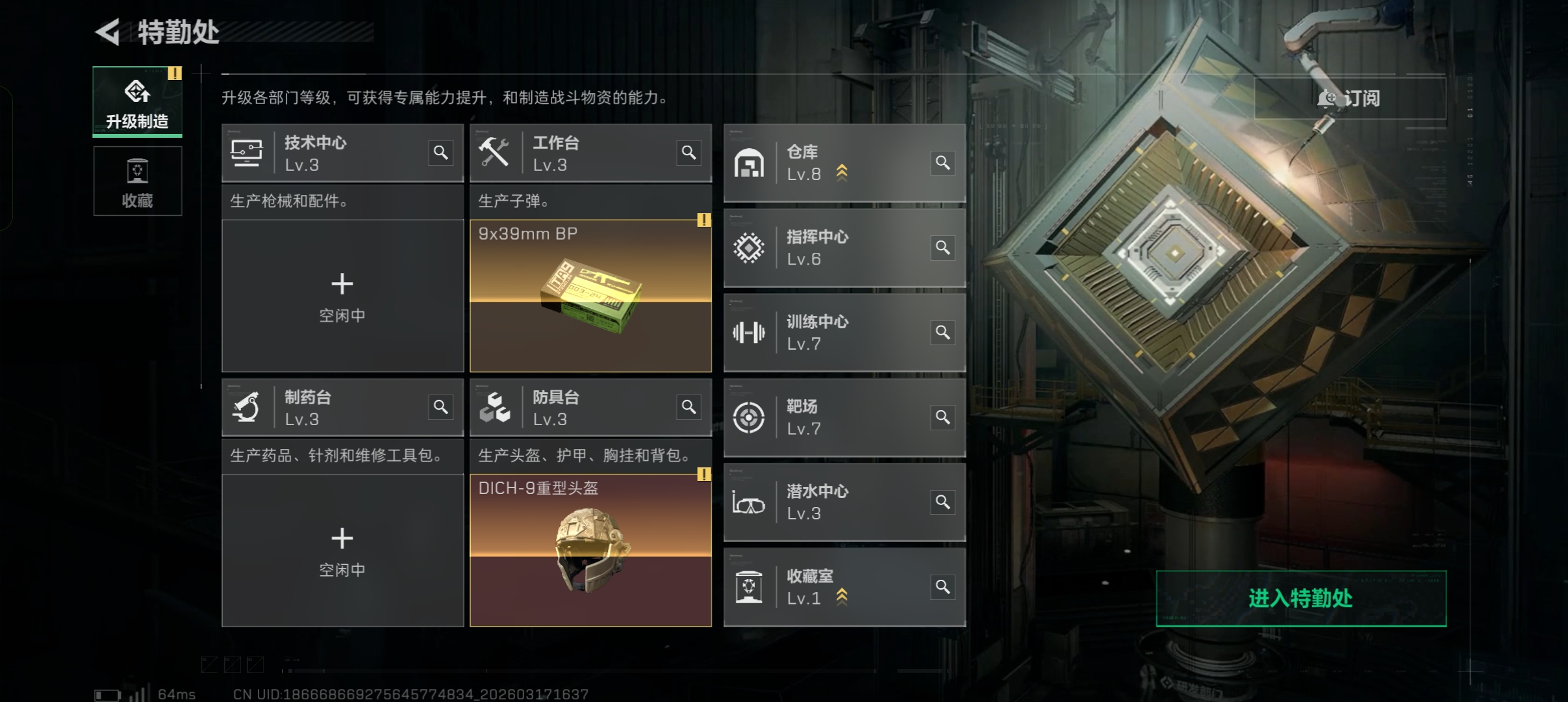
Task: Open magnifier for 制药台
Action: click(x=441, y=407)
